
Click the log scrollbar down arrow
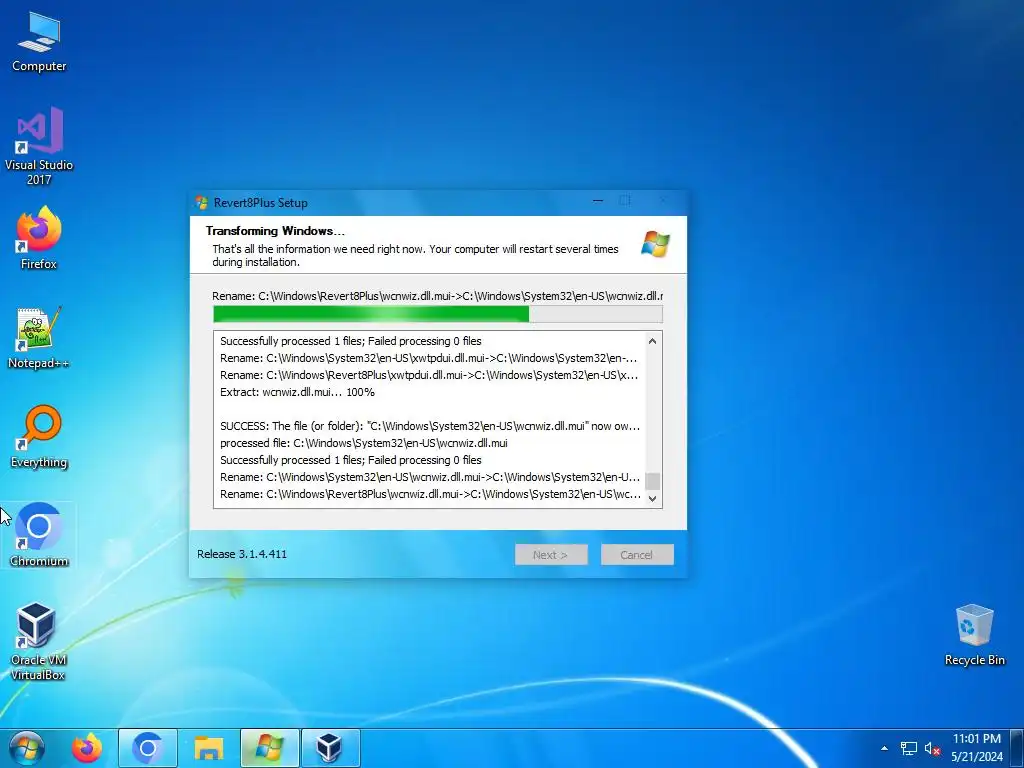point(652,498)
